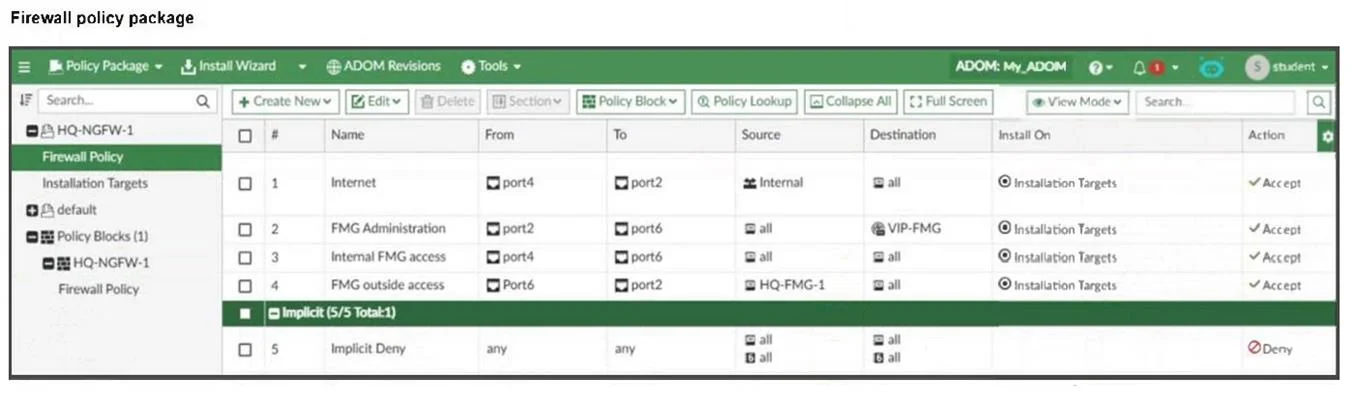Click Collapse All button

pyautogui.click(x=850, y=101)
